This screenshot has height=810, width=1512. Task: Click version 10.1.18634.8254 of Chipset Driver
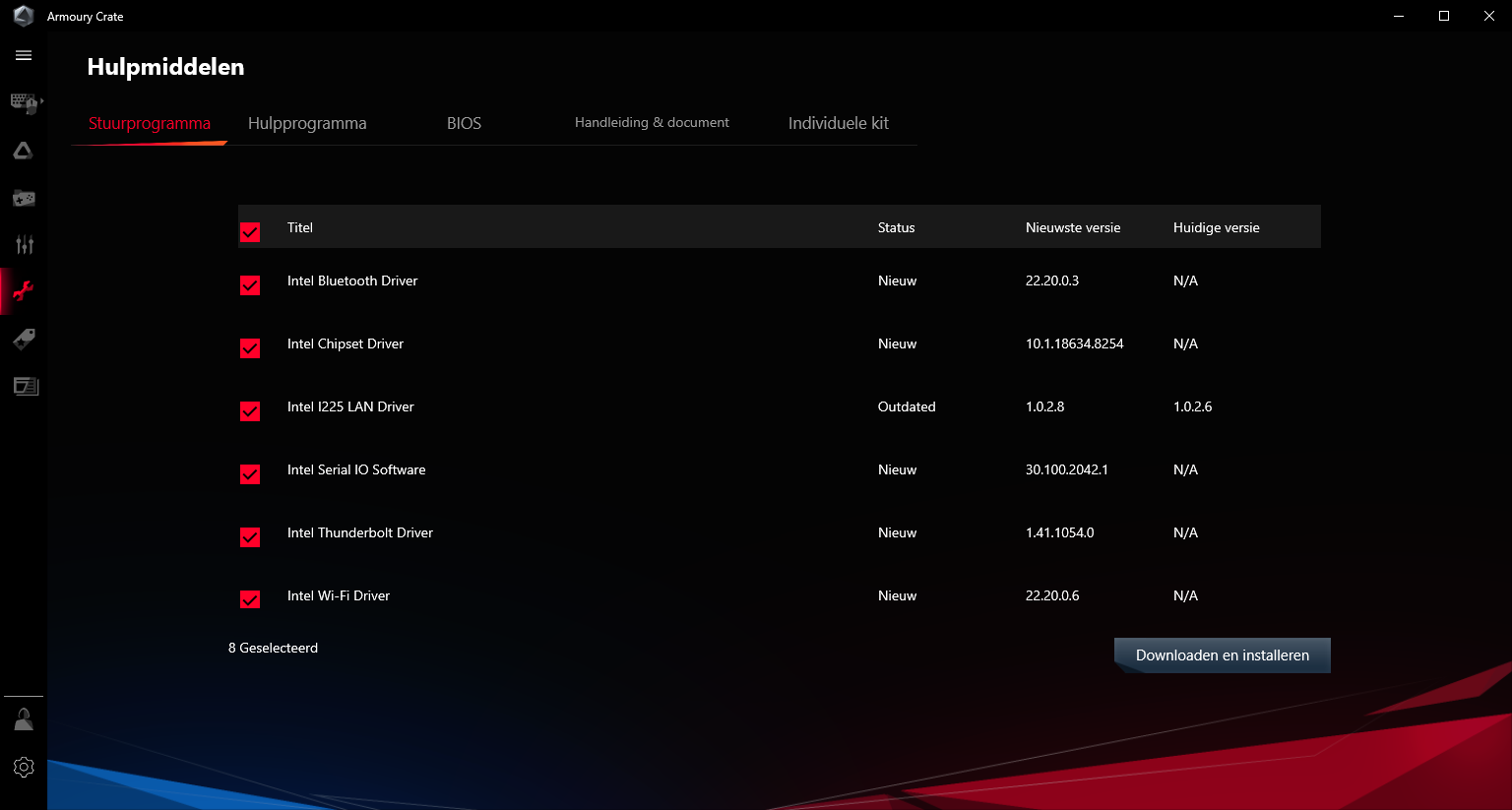point(1075,343)
